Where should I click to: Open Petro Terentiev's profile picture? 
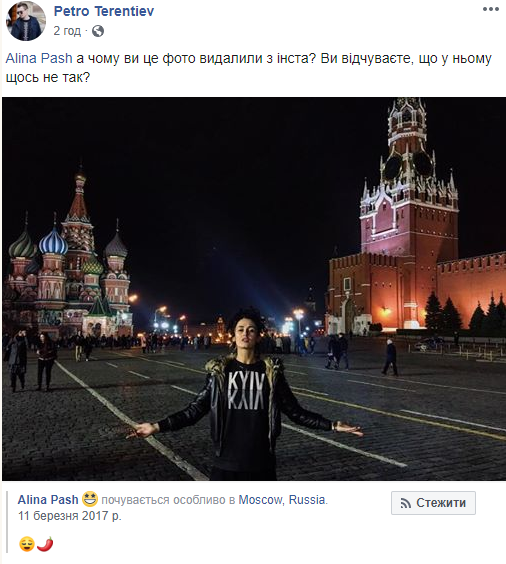pos(26,21)
